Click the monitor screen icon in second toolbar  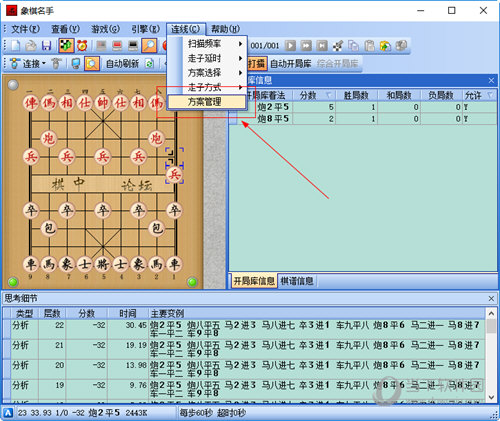pos(76,63)
